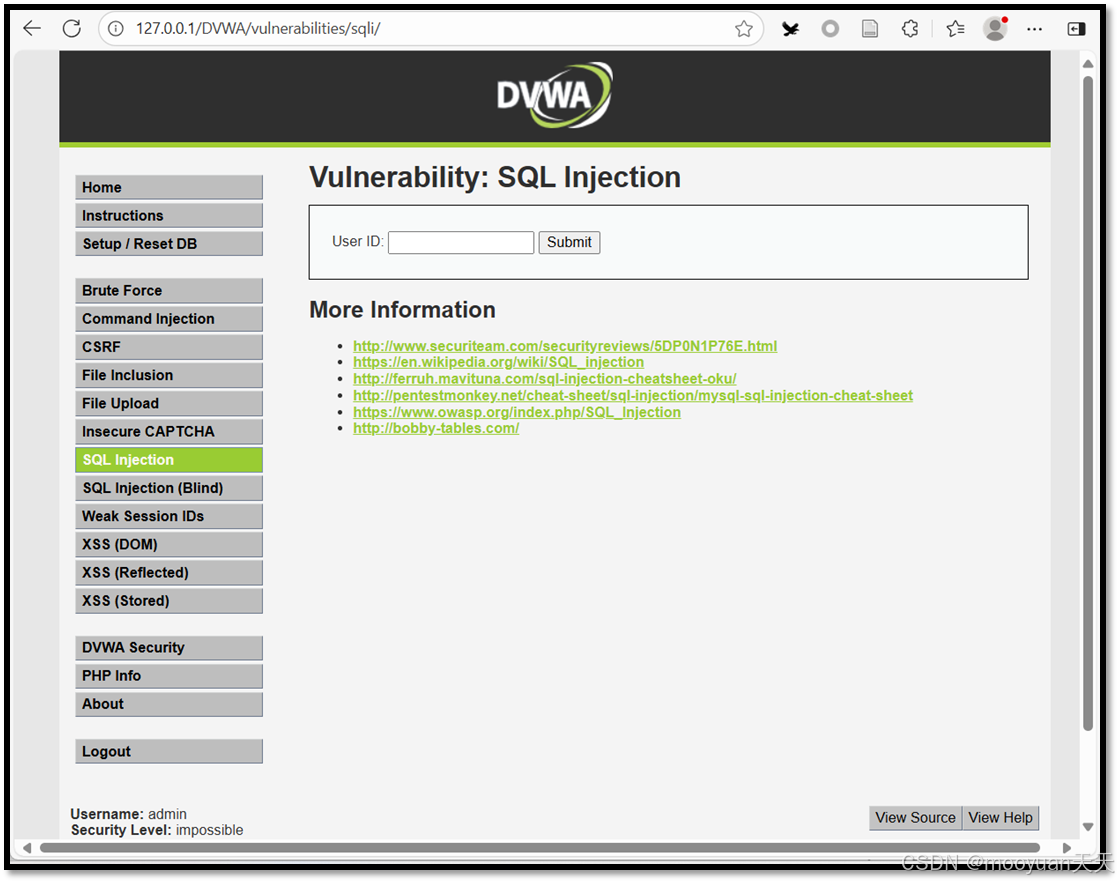
Task: Open Wikipedia SQL_injection link
Action: click(498, 362)
